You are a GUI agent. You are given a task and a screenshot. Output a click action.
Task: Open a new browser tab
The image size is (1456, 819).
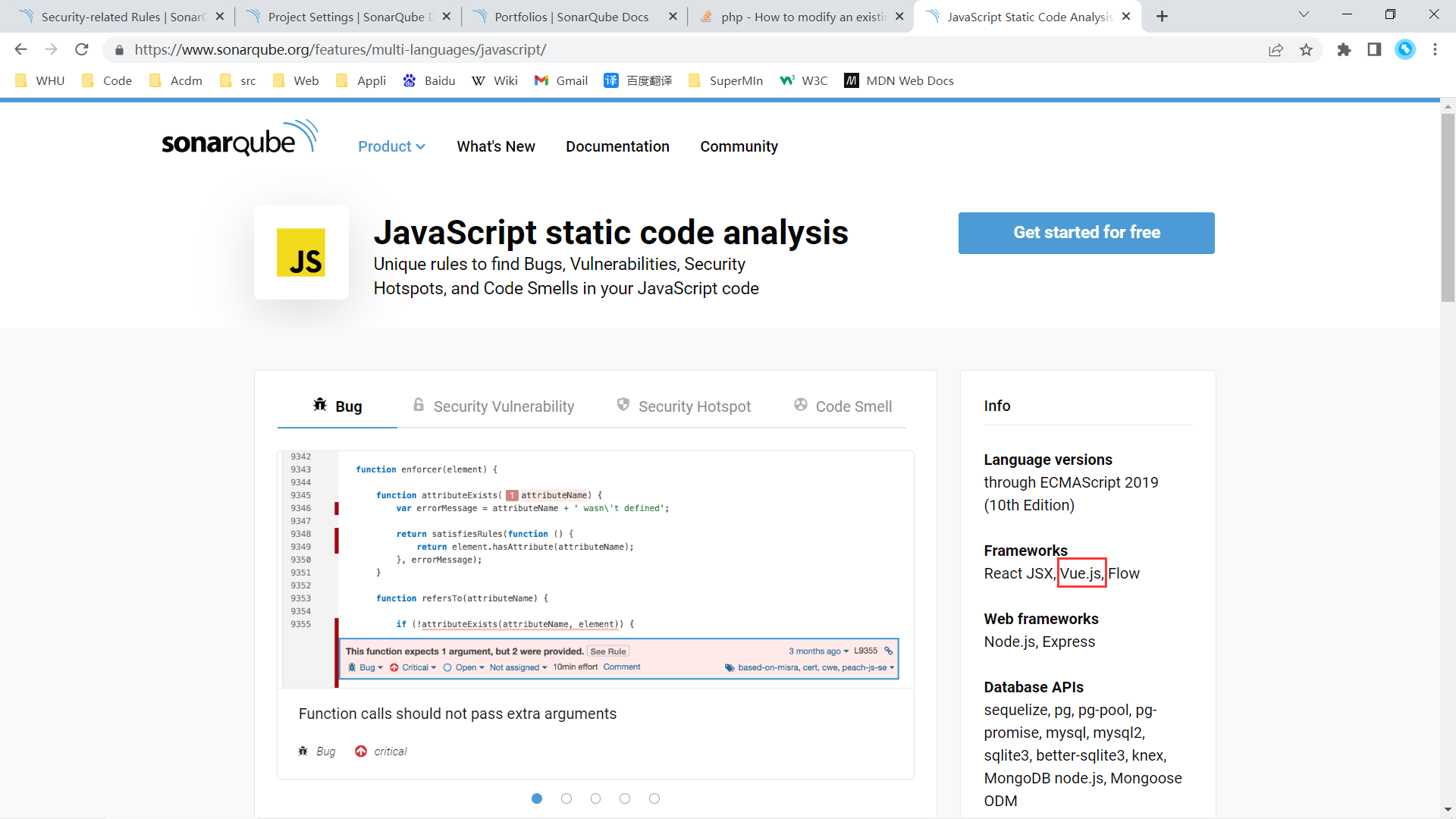tap(1162, 16)
